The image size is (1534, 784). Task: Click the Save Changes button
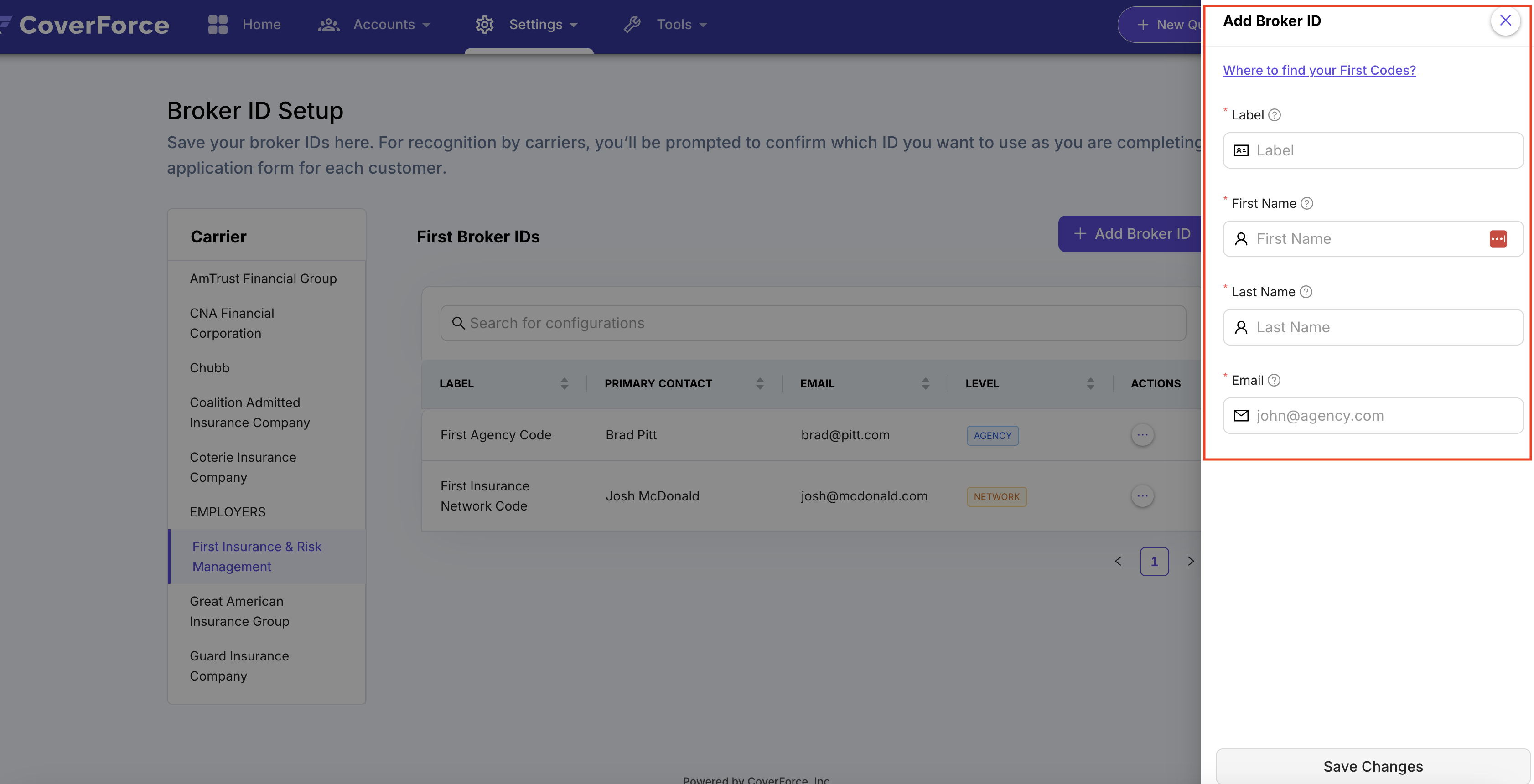(1373, 766)
